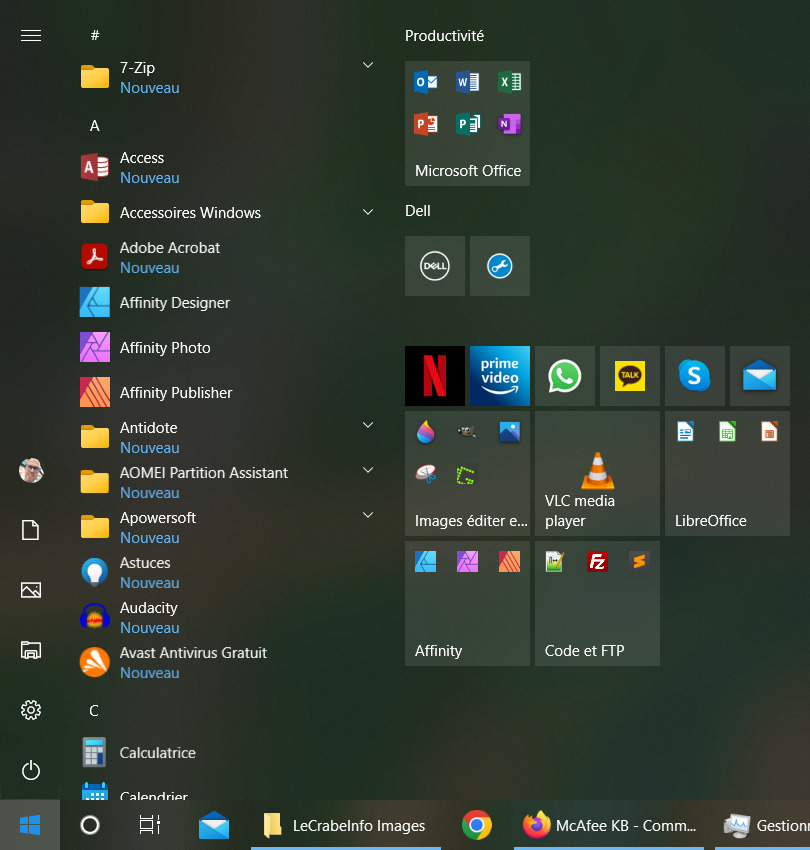Viewport: 810px width, 850px height.
Task: Click the Dell group title
Action: (417, 211)
